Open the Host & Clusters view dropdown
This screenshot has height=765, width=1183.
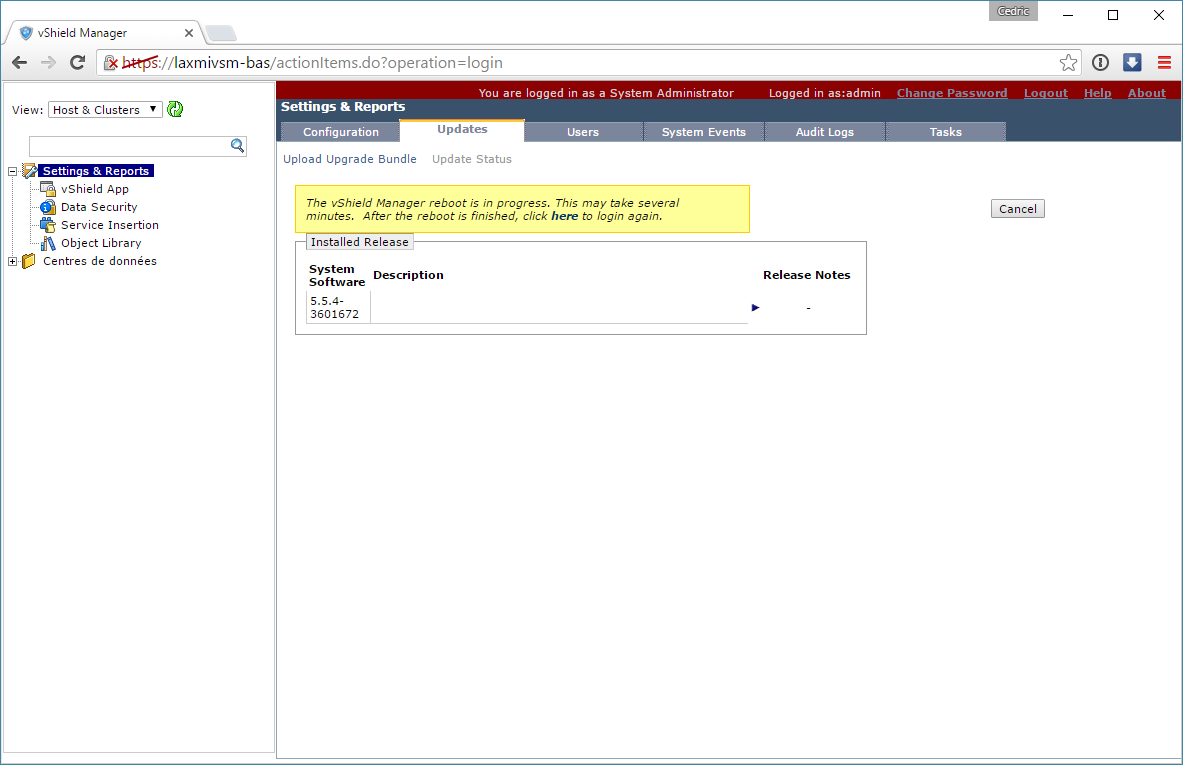[106, 110]
